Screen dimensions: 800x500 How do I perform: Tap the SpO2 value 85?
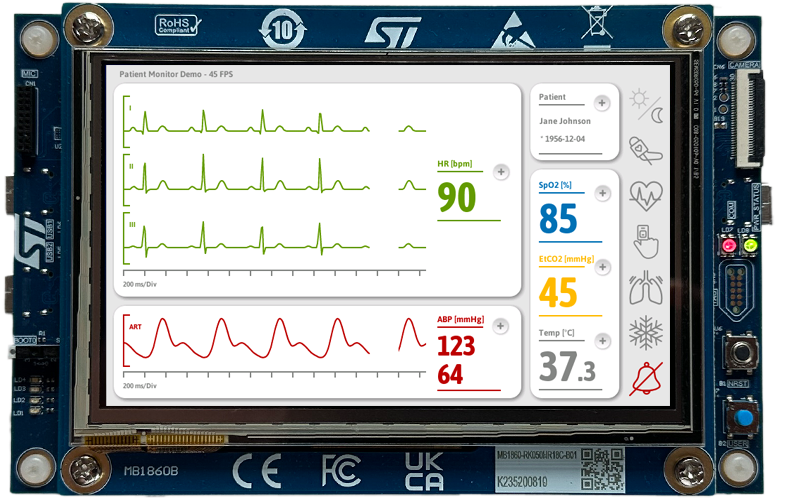tap(559, 219)
